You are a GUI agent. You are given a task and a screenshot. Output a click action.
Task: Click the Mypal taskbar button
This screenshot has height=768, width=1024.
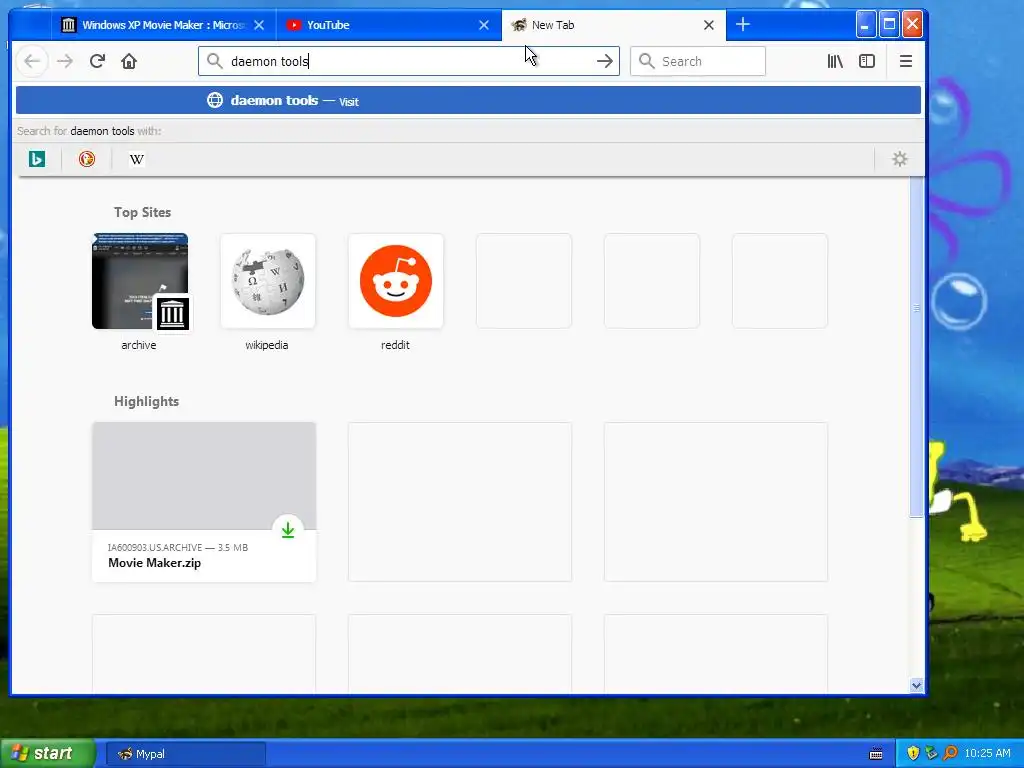[x=185, y=754]
